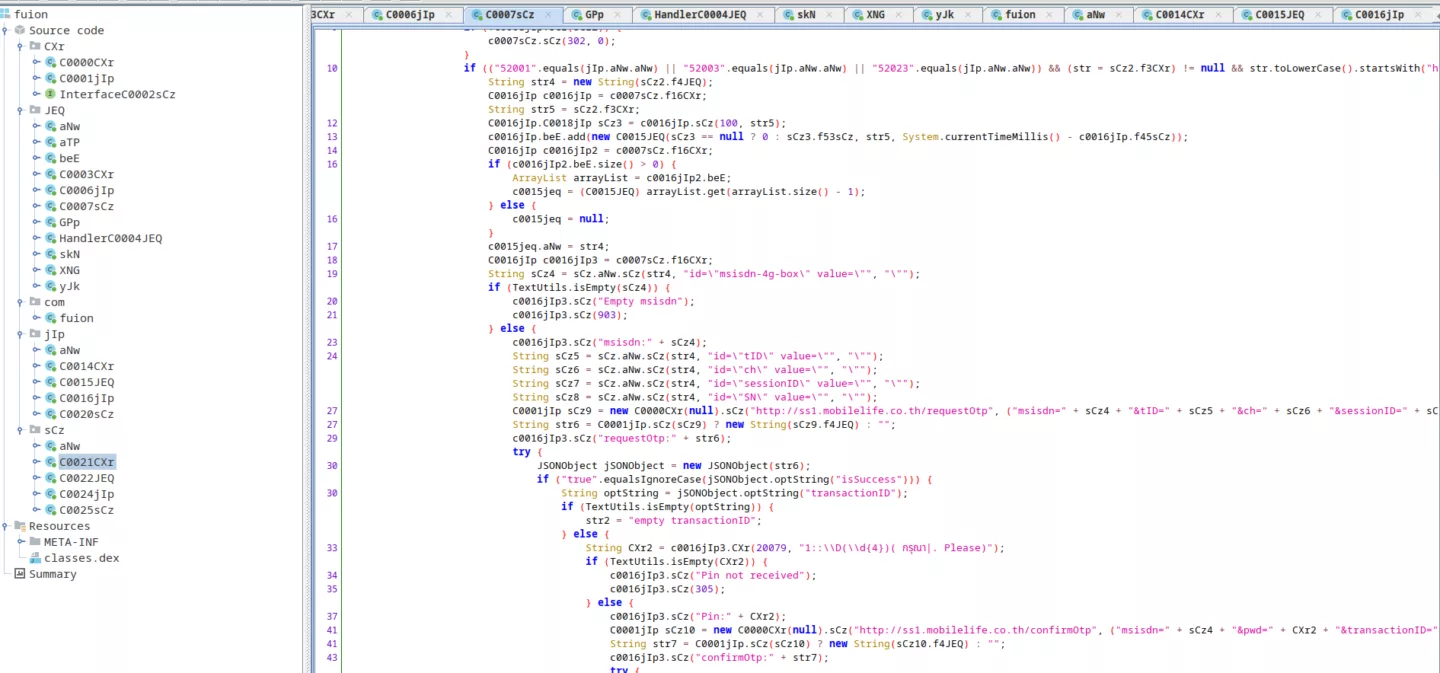The height and width of the screenshot is (673, 1440).
Task: Close the aNw tab
Action: 1119,15
